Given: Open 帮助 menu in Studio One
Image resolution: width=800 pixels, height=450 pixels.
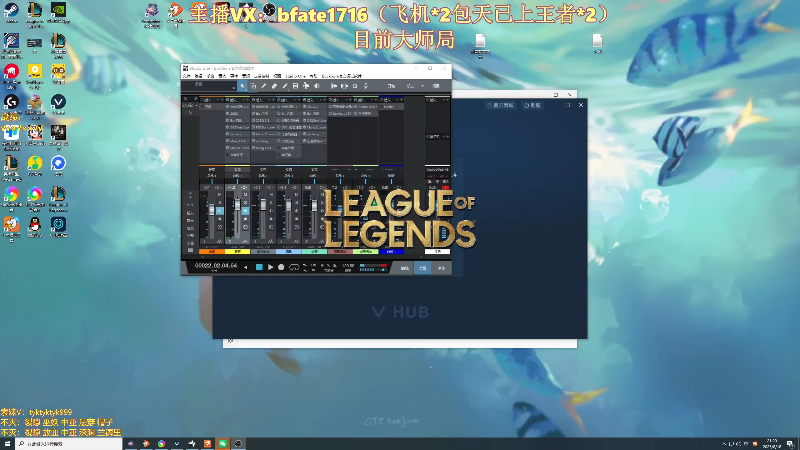Looking at the screenshot, I should (314, 76).
